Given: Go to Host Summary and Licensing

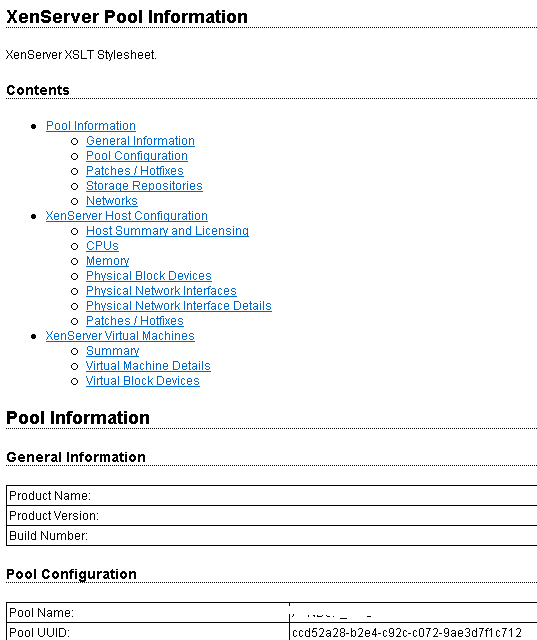Looking at the screenshot, I should pyautogui.click(x=167, y=231).
